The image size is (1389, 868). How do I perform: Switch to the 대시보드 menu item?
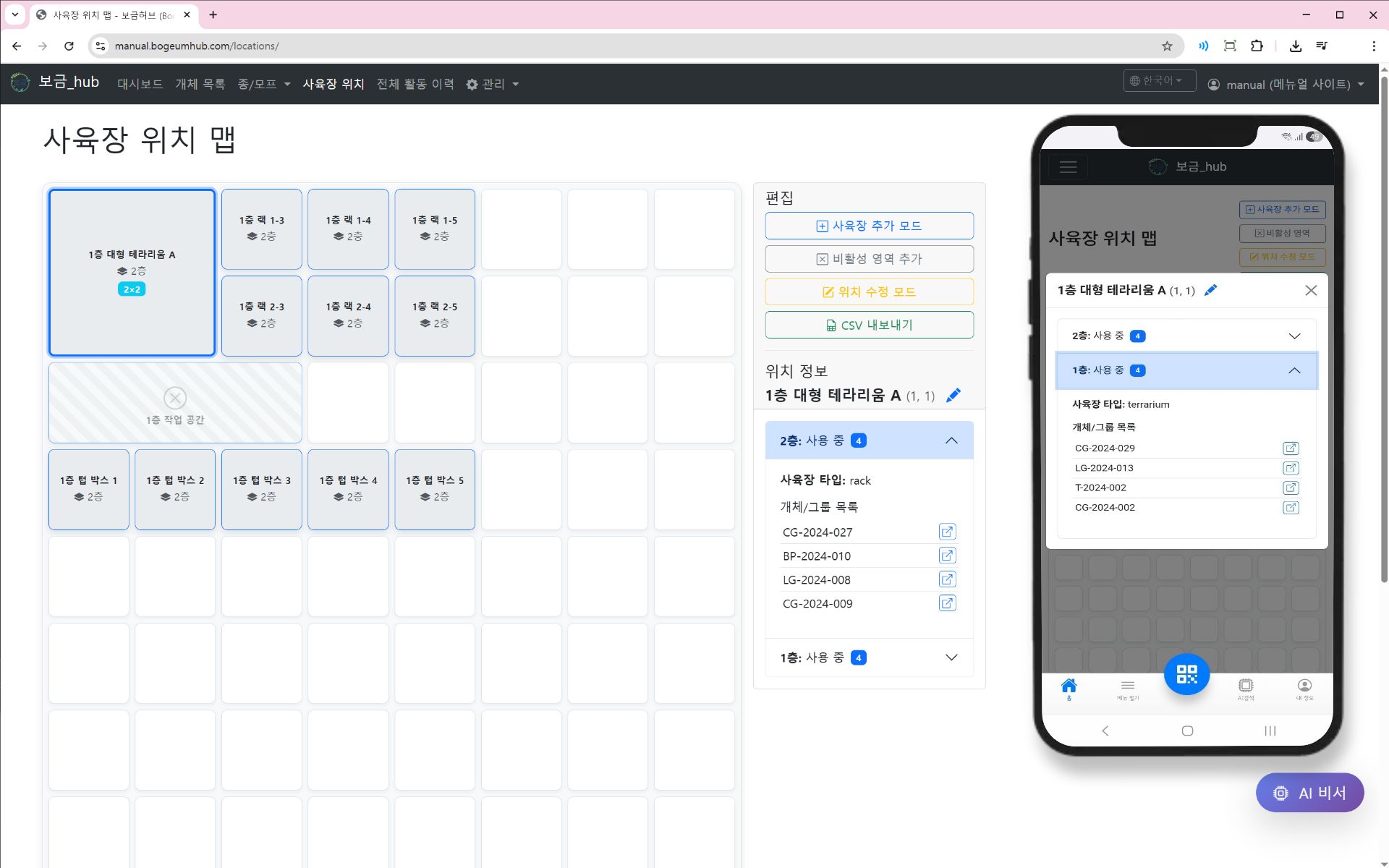click(x=140, y=84)
